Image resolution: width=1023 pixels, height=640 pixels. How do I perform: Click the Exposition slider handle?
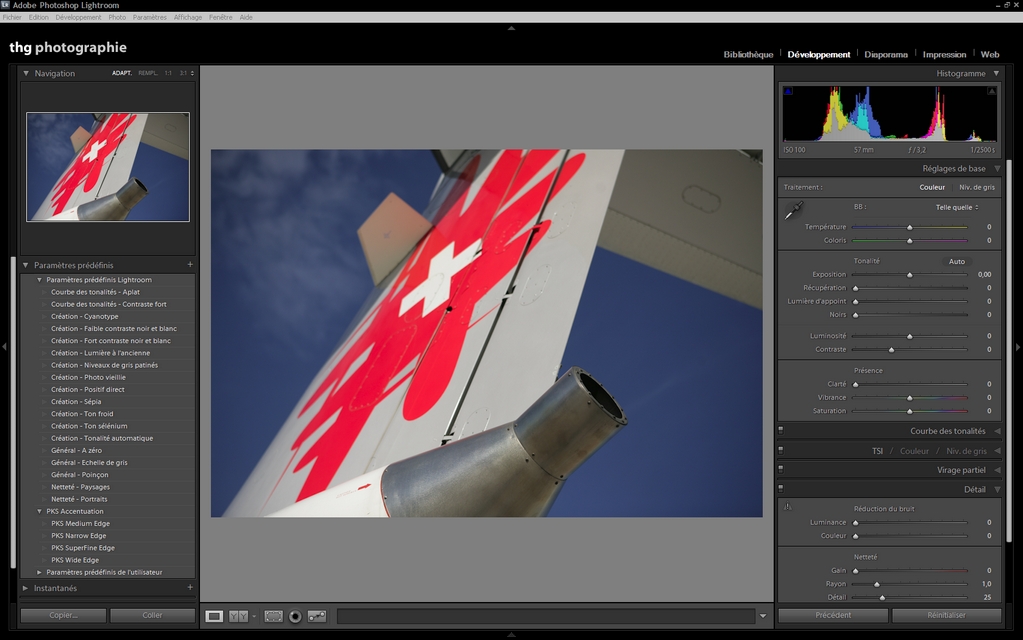[x=909, y=275]
